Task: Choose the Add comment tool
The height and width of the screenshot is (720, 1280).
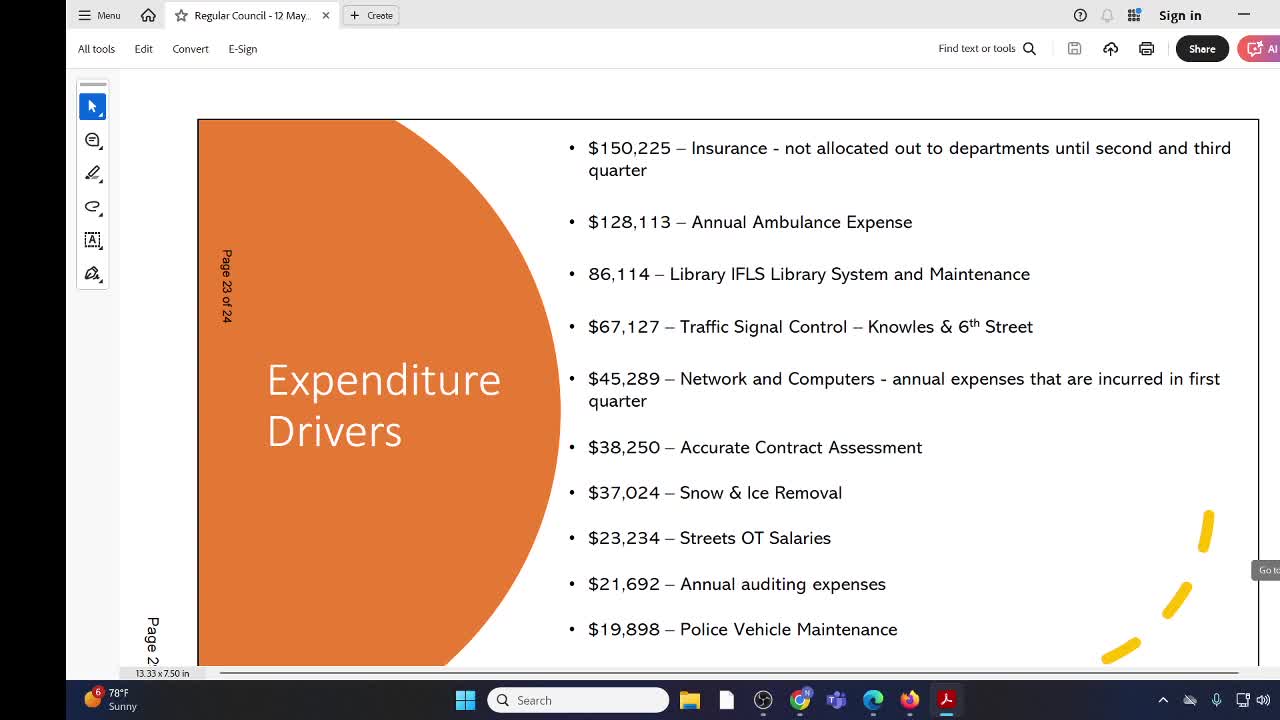Action: (x=92, y=140)
